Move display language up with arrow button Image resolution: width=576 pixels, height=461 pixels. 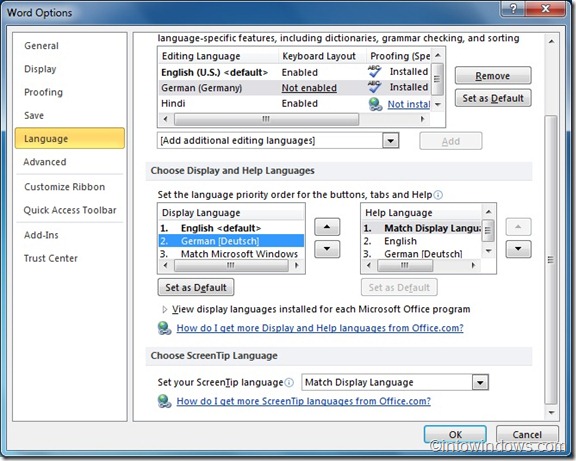(x=327, y=227)
